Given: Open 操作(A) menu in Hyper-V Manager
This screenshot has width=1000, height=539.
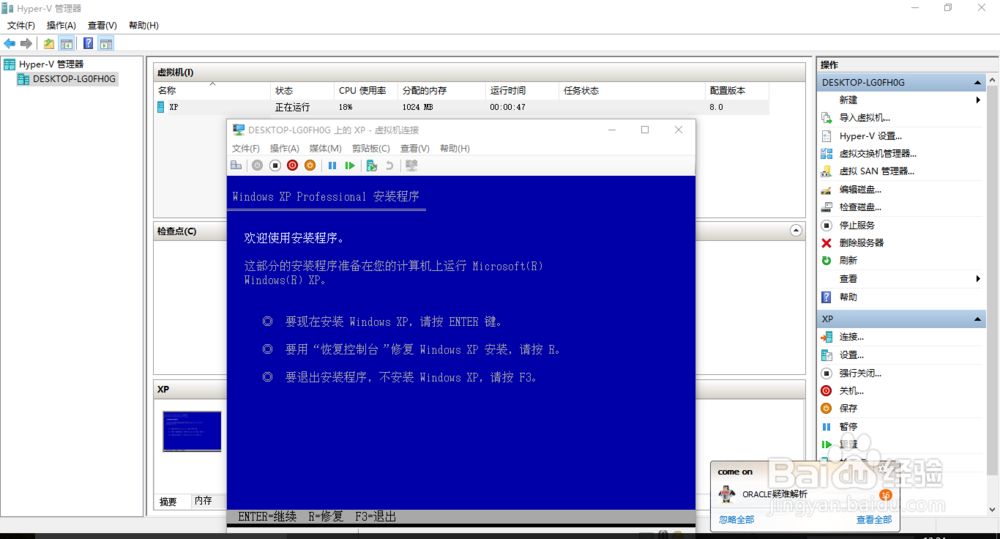Looking at the screenshot, I should tap(61, 26).
